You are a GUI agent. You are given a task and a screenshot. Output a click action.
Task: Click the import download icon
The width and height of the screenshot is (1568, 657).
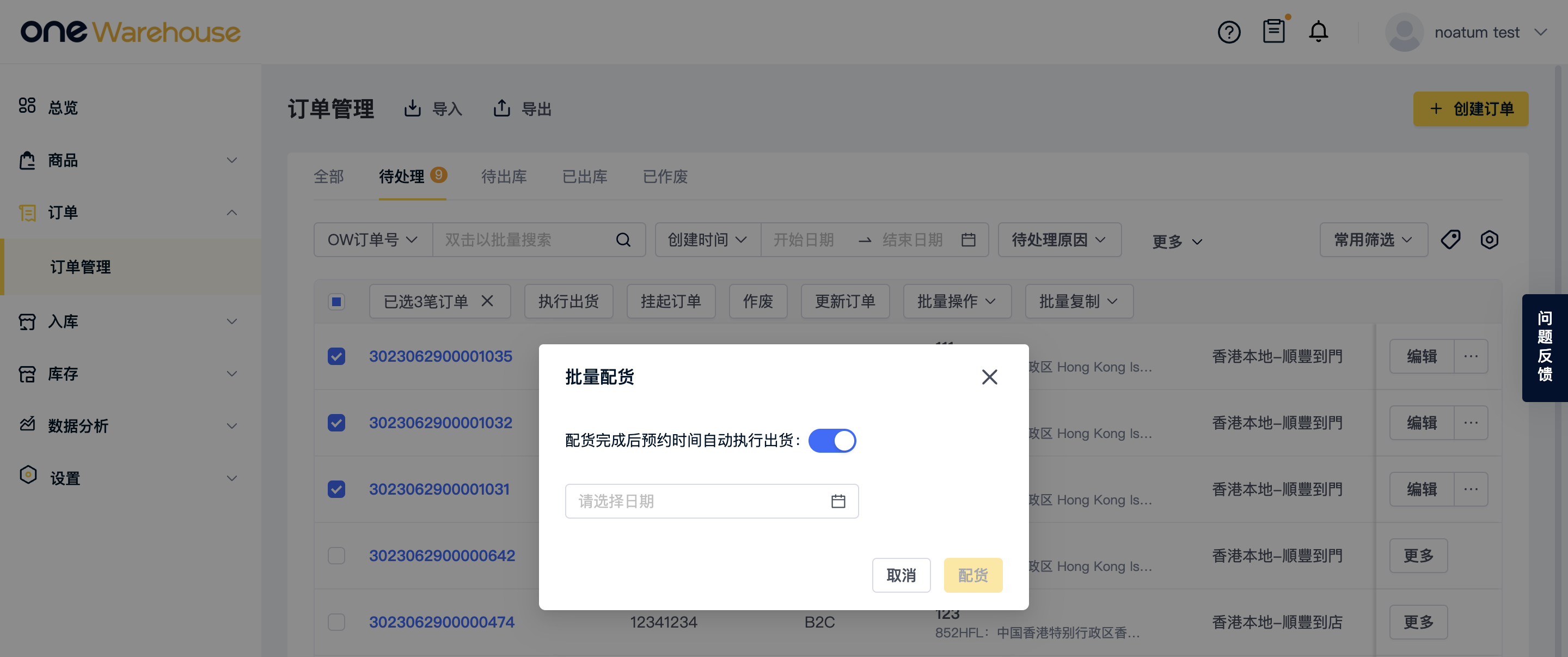pos(412,108)
